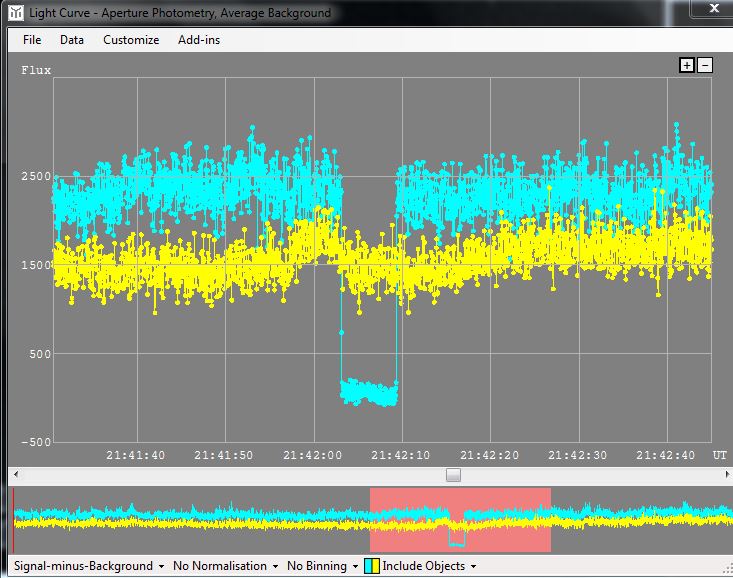Close the Light Curve window
The height and width of the screenshot is (578, 733).
(x=712, y=10)
